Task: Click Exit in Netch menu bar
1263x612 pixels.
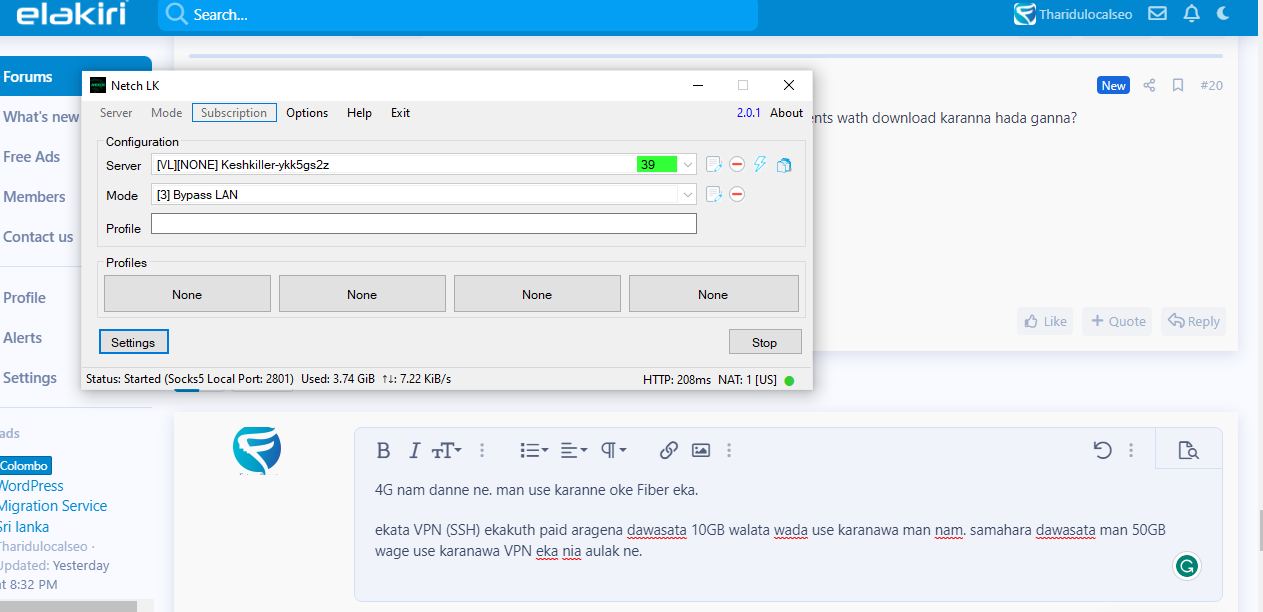Action: click(x=400, y=113)
